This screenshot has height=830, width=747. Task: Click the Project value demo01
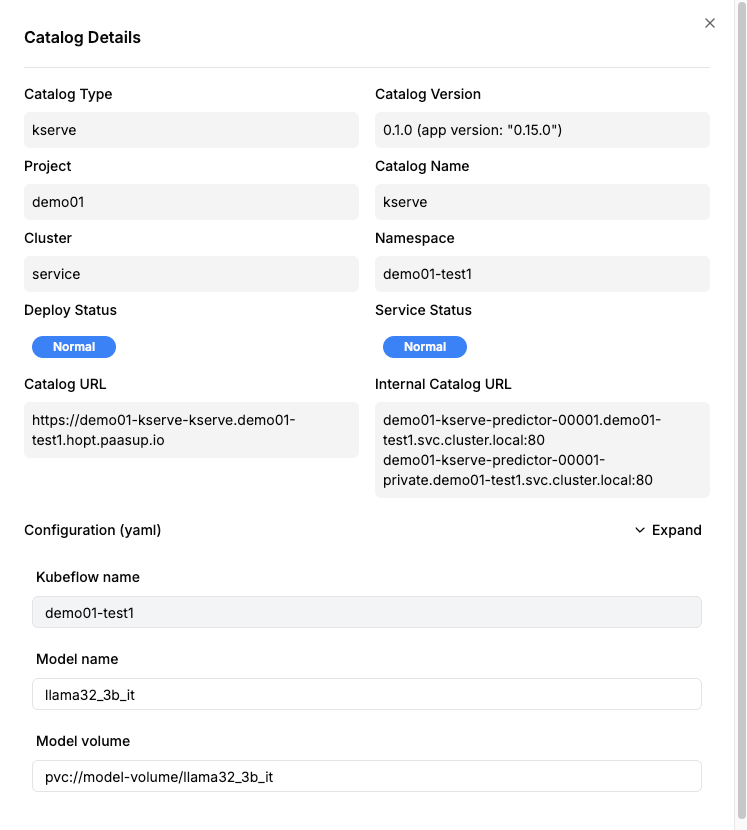tap(191, 202)
